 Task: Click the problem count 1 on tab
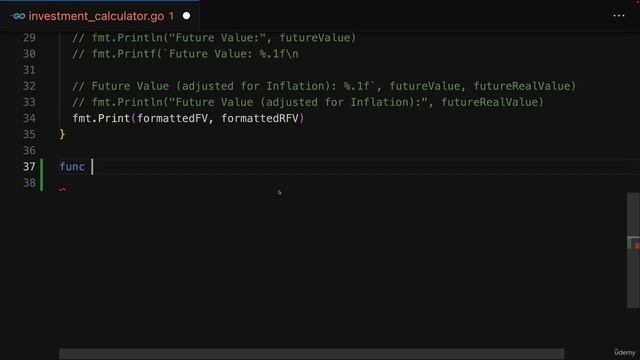[x=171, y=16]
